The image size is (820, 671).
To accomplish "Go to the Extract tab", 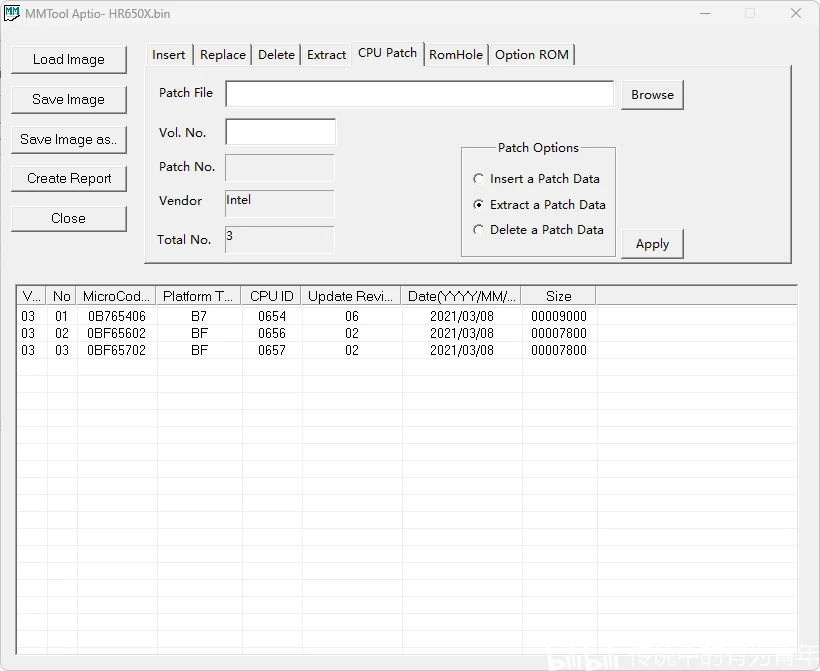I will 326,54.
